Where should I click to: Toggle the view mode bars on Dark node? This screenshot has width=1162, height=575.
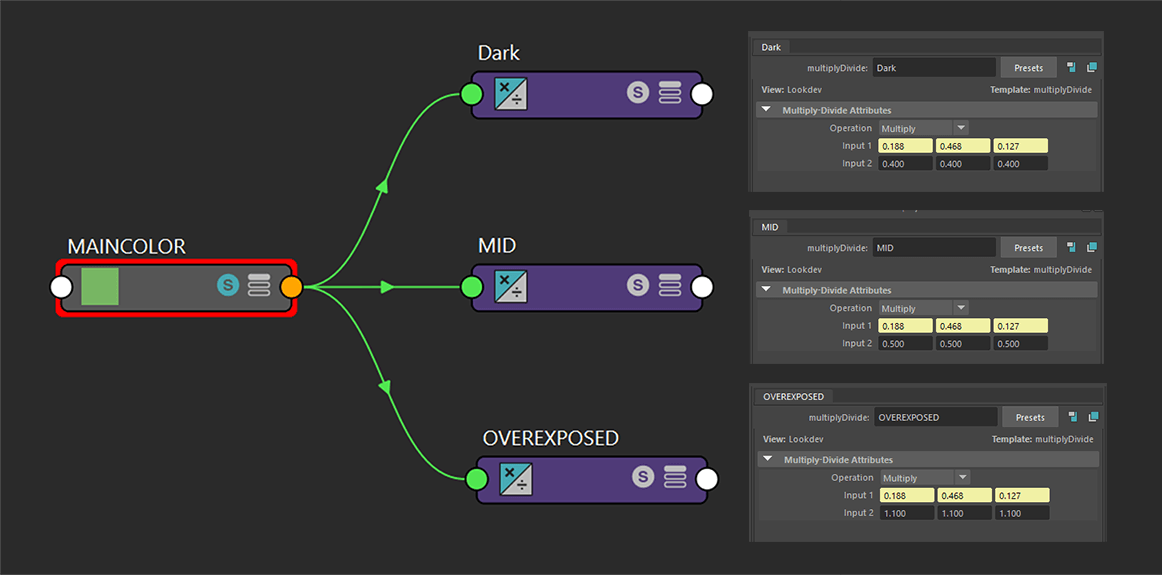pyautogui.click(x=670, y=93)
